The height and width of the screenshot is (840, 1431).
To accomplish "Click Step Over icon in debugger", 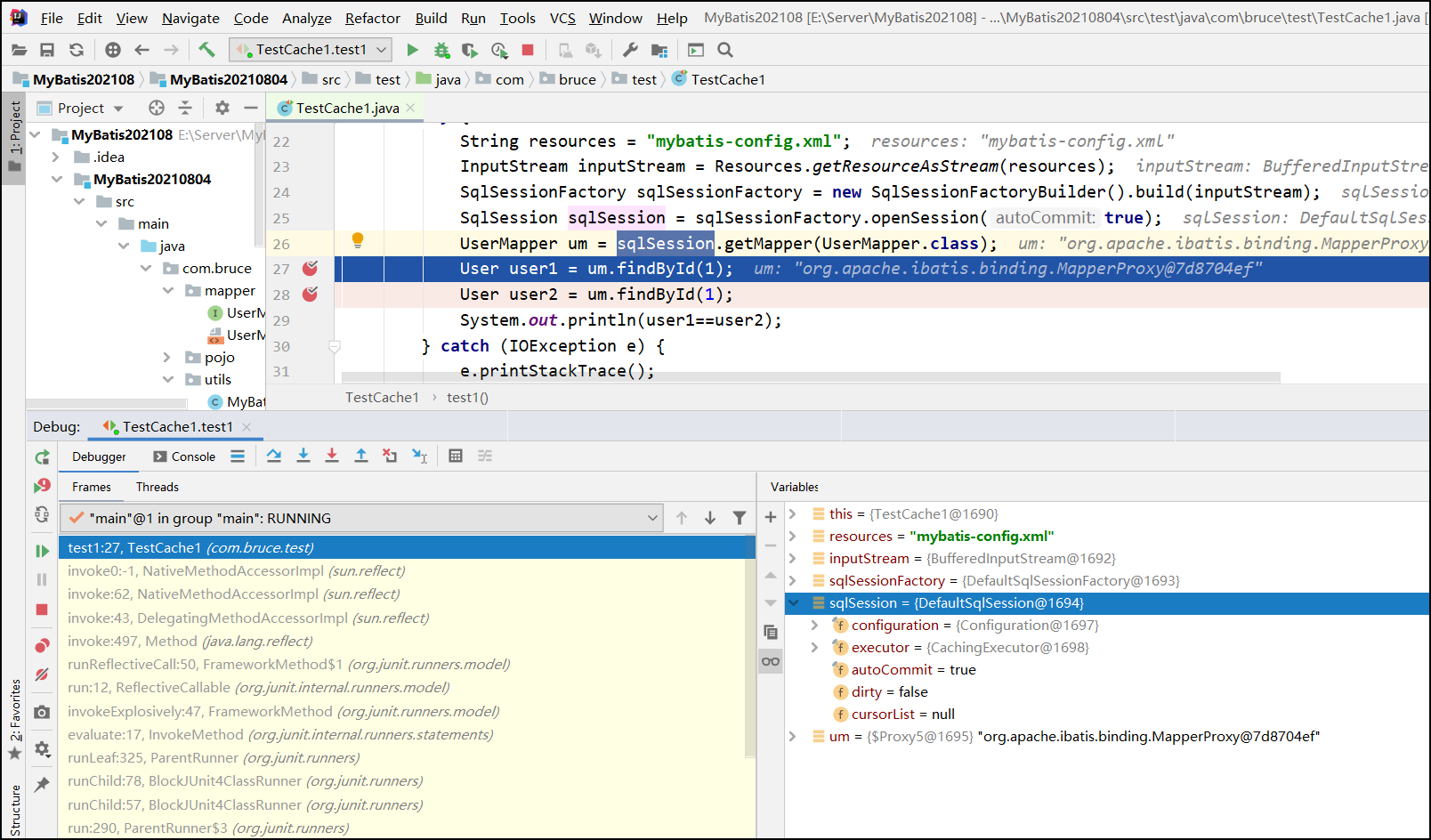I will click(274, 456).
